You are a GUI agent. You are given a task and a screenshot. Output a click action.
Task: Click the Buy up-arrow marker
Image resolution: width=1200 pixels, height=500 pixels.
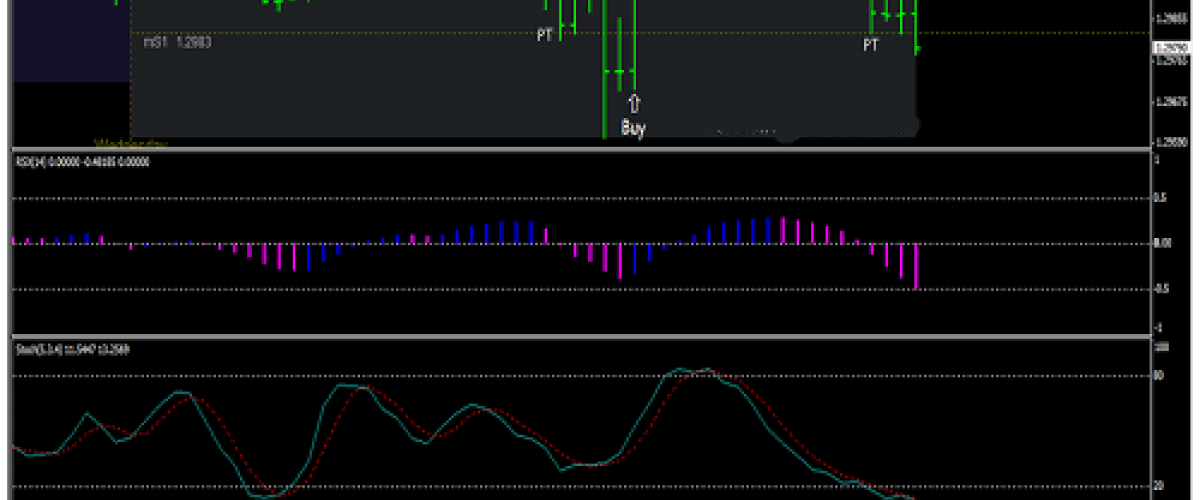click(x=634, y=103)
